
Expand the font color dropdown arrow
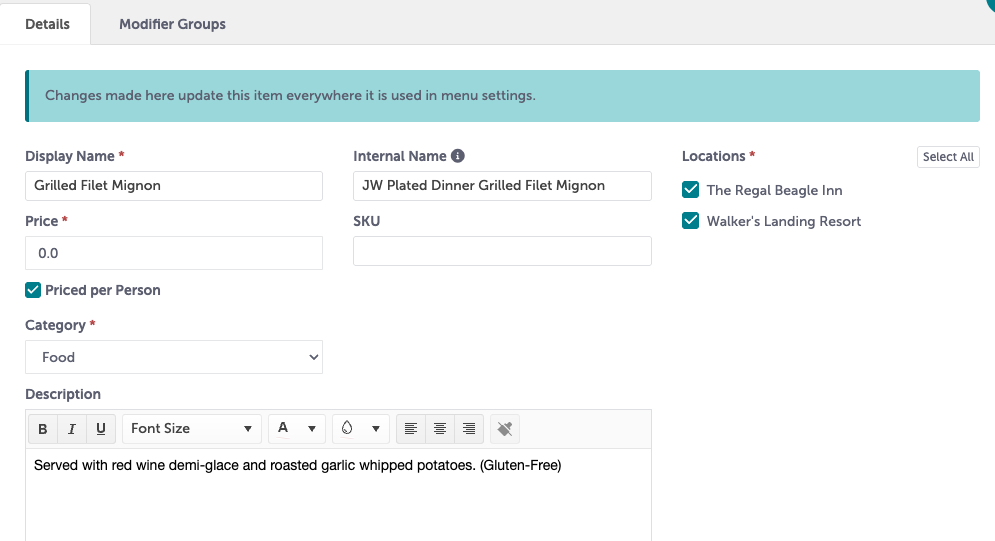pyautogui.click(x=312, y=429)
